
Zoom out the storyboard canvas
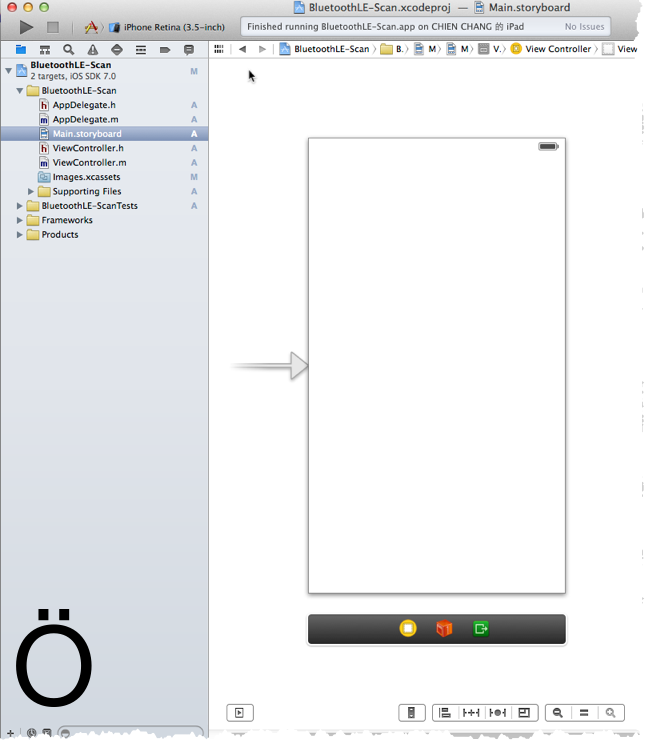pos(558,713)
